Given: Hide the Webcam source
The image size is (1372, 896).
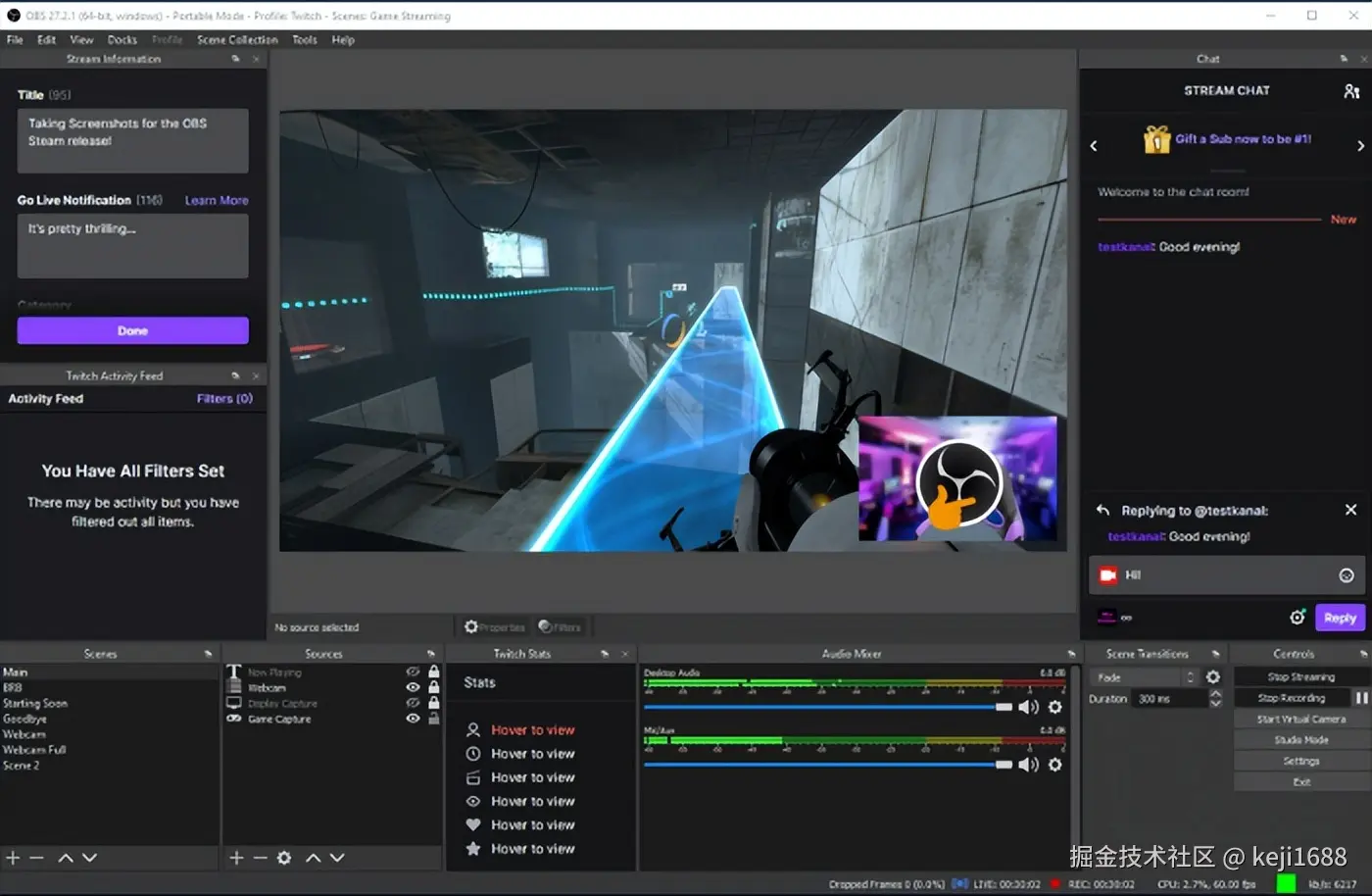Looking at the screenshot, I should tap(413, 688).
